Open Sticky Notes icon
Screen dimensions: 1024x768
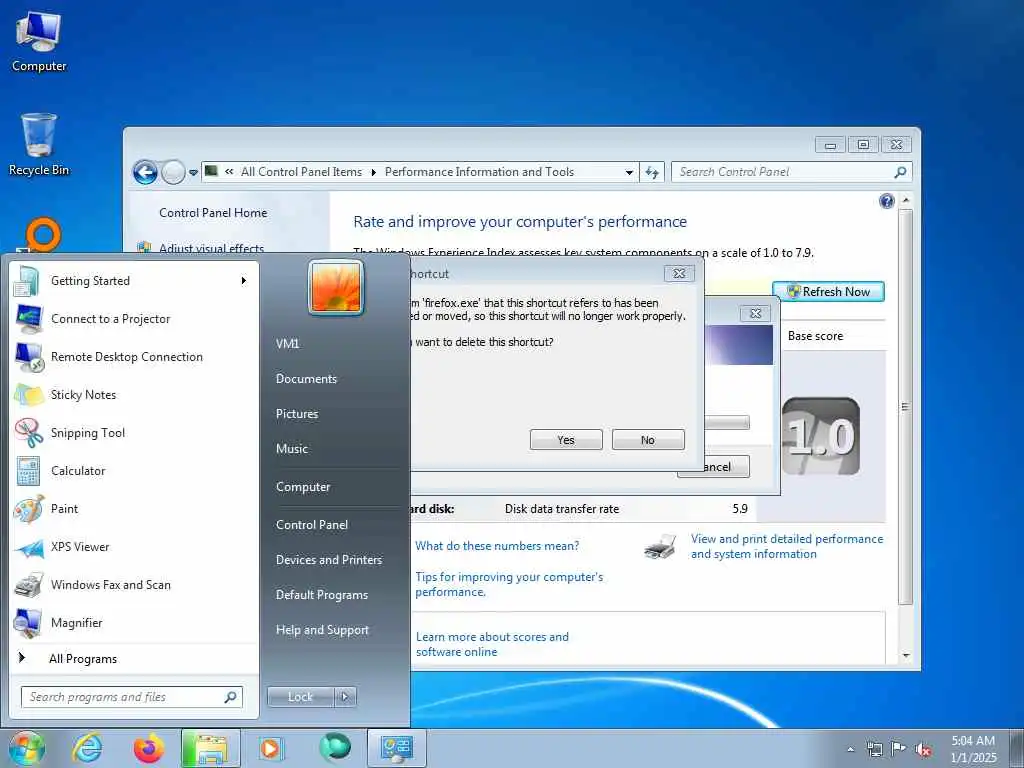(x=29, y=395)
